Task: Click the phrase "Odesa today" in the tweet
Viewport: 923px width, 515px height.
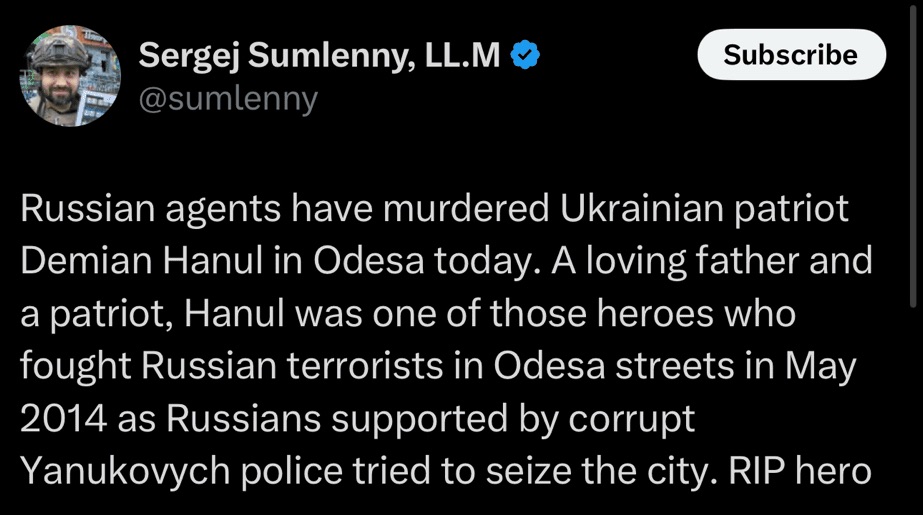Action: pos(410,261)
